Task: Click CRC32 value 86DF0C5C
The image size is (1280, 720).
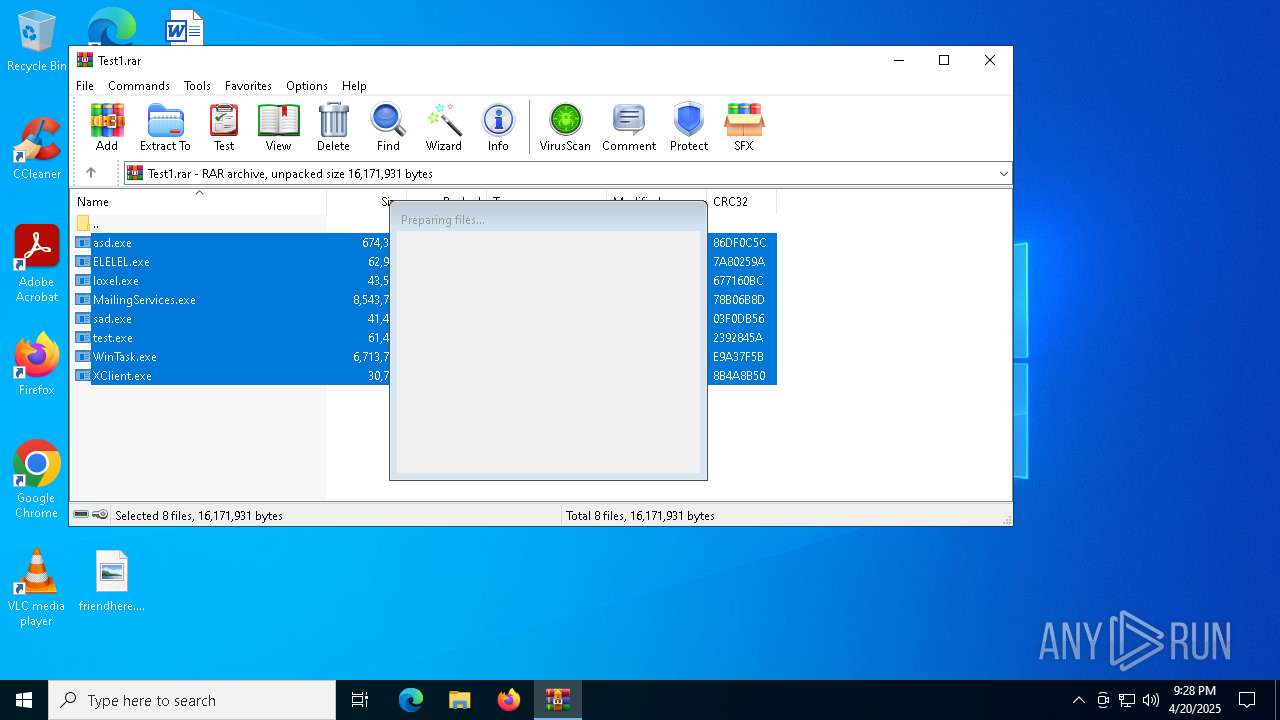Action: click(739, 243)
